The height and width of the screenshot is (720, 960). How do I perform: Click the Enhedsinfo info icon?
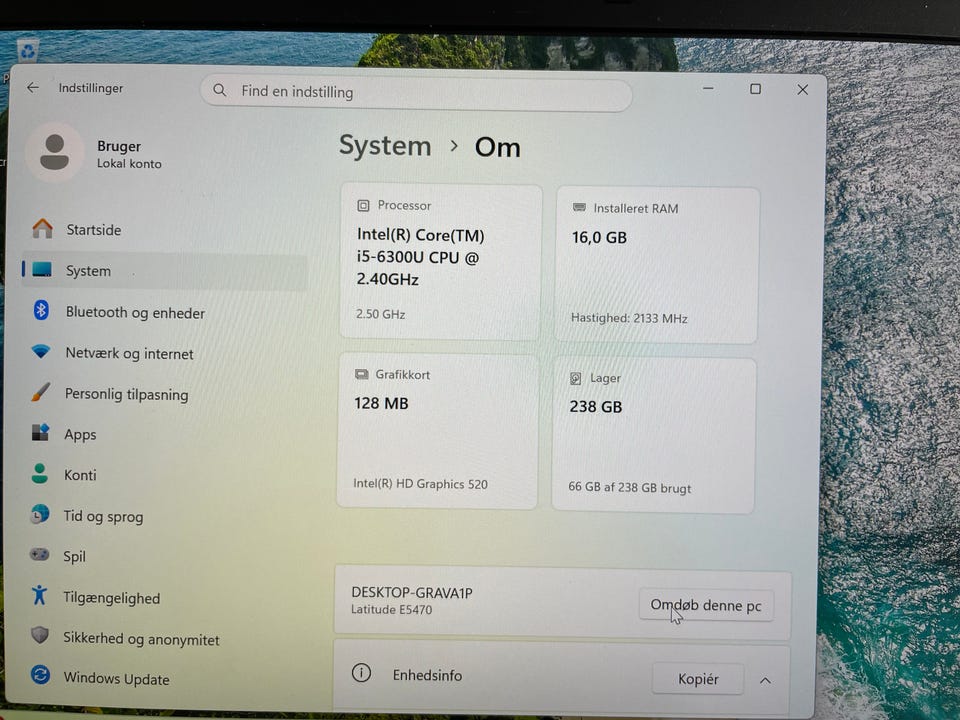[361, 673]
